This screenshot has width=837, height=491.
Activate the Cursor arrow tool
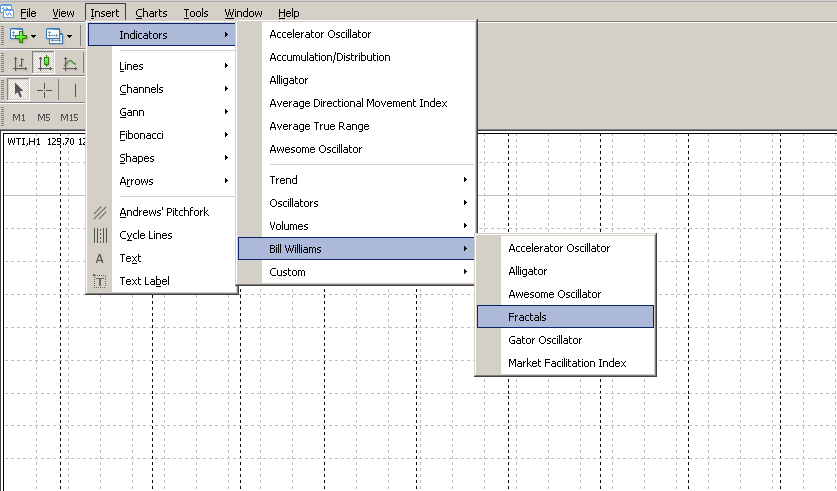point(18,90)
